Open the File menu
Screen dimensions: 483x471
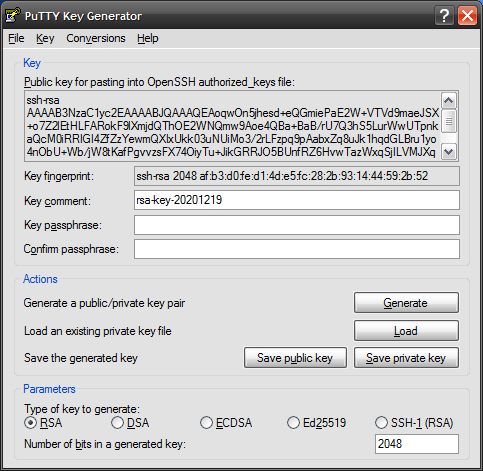(x=16, y=38)
